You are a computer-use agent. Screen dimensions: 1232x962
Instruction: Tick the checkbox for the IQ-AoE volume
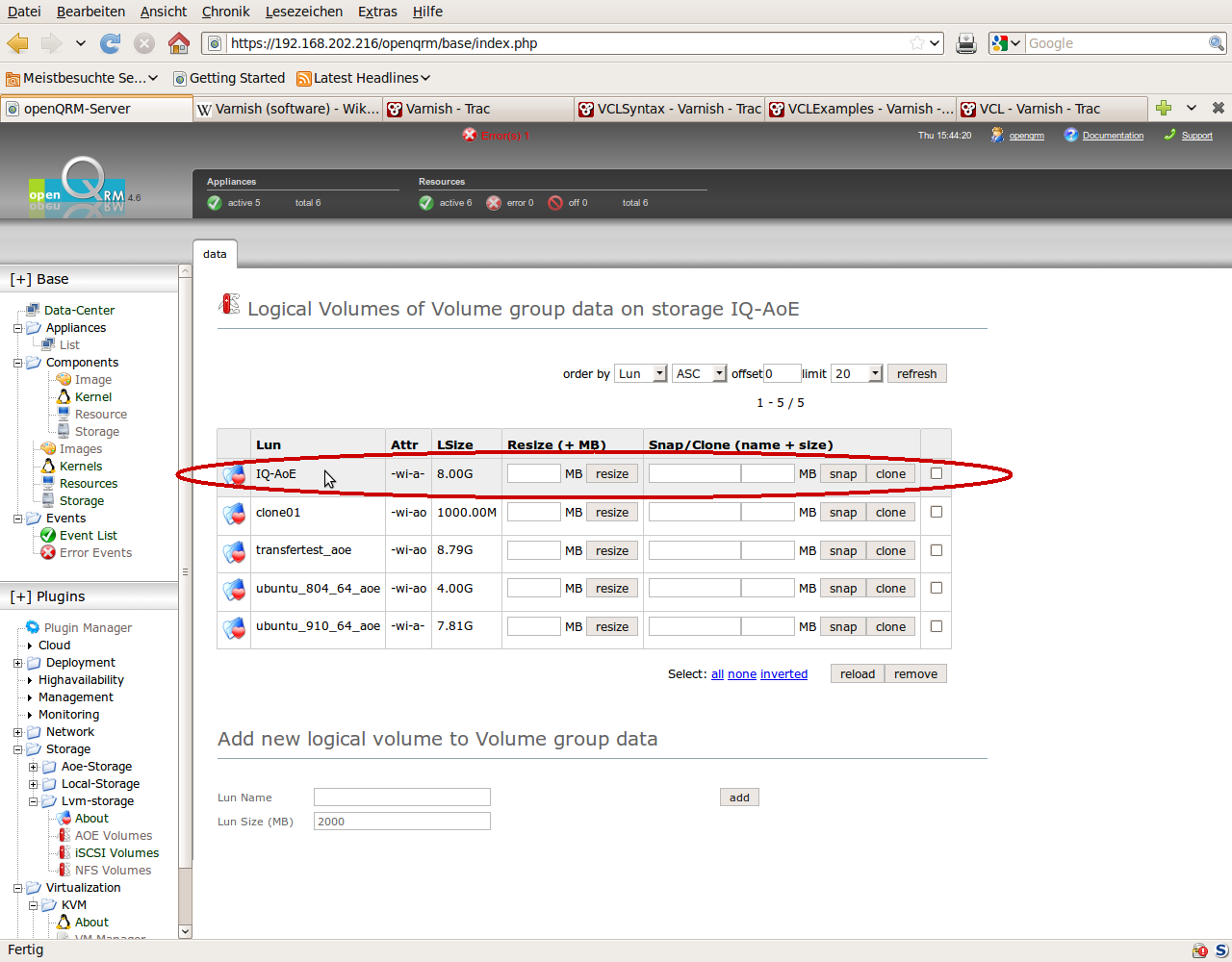pos(937,473)
